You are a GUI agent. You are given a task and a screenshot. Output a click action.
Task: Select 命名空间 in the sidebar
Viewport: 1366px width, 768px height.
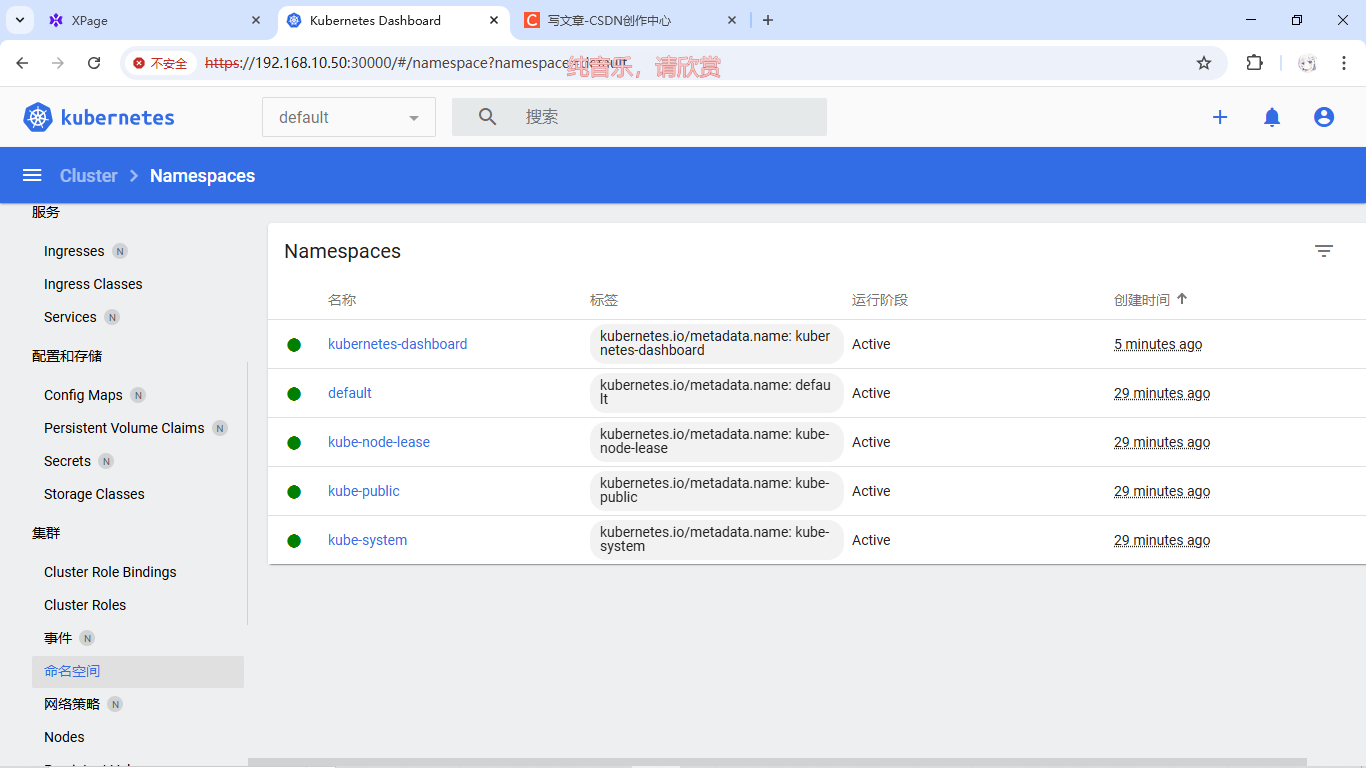[138, 671]
